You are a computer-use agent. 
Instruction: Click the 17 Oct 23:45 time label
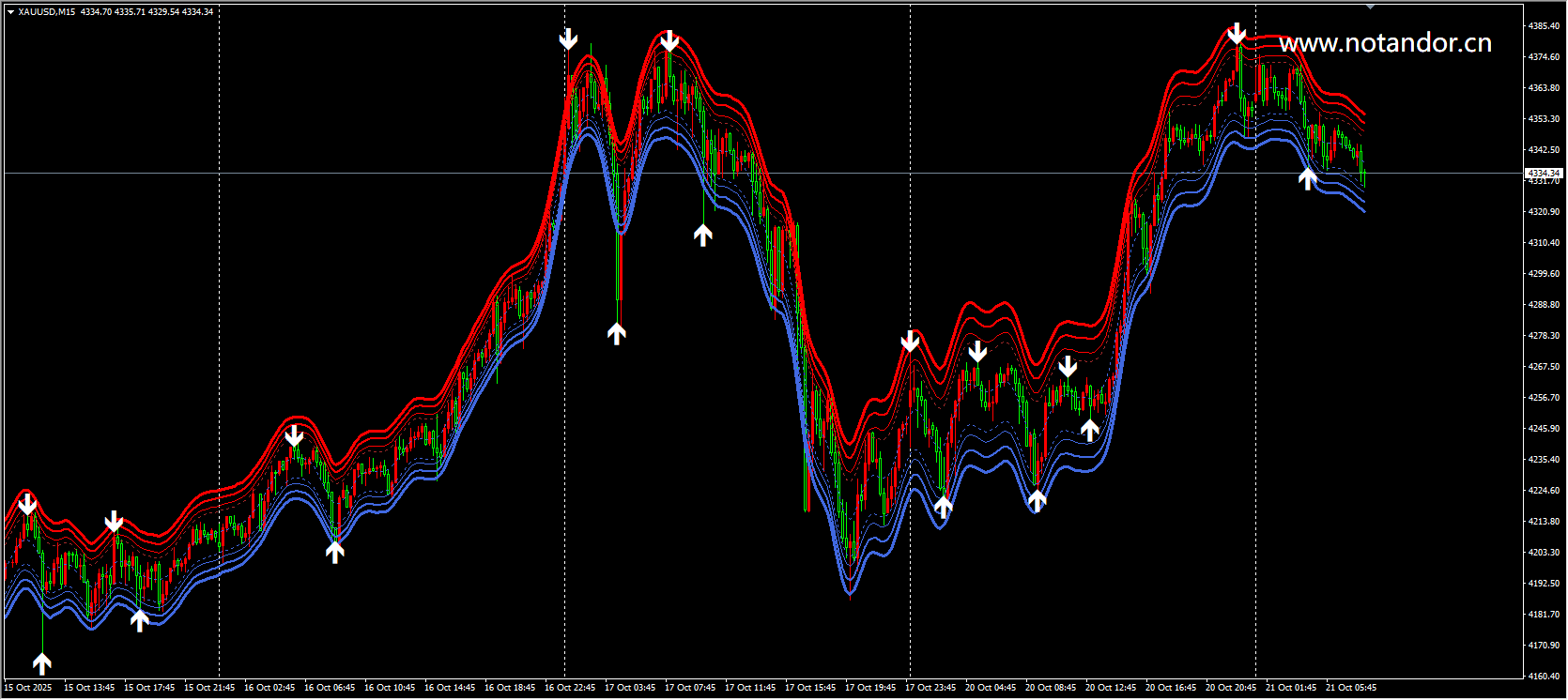(930, 688)
